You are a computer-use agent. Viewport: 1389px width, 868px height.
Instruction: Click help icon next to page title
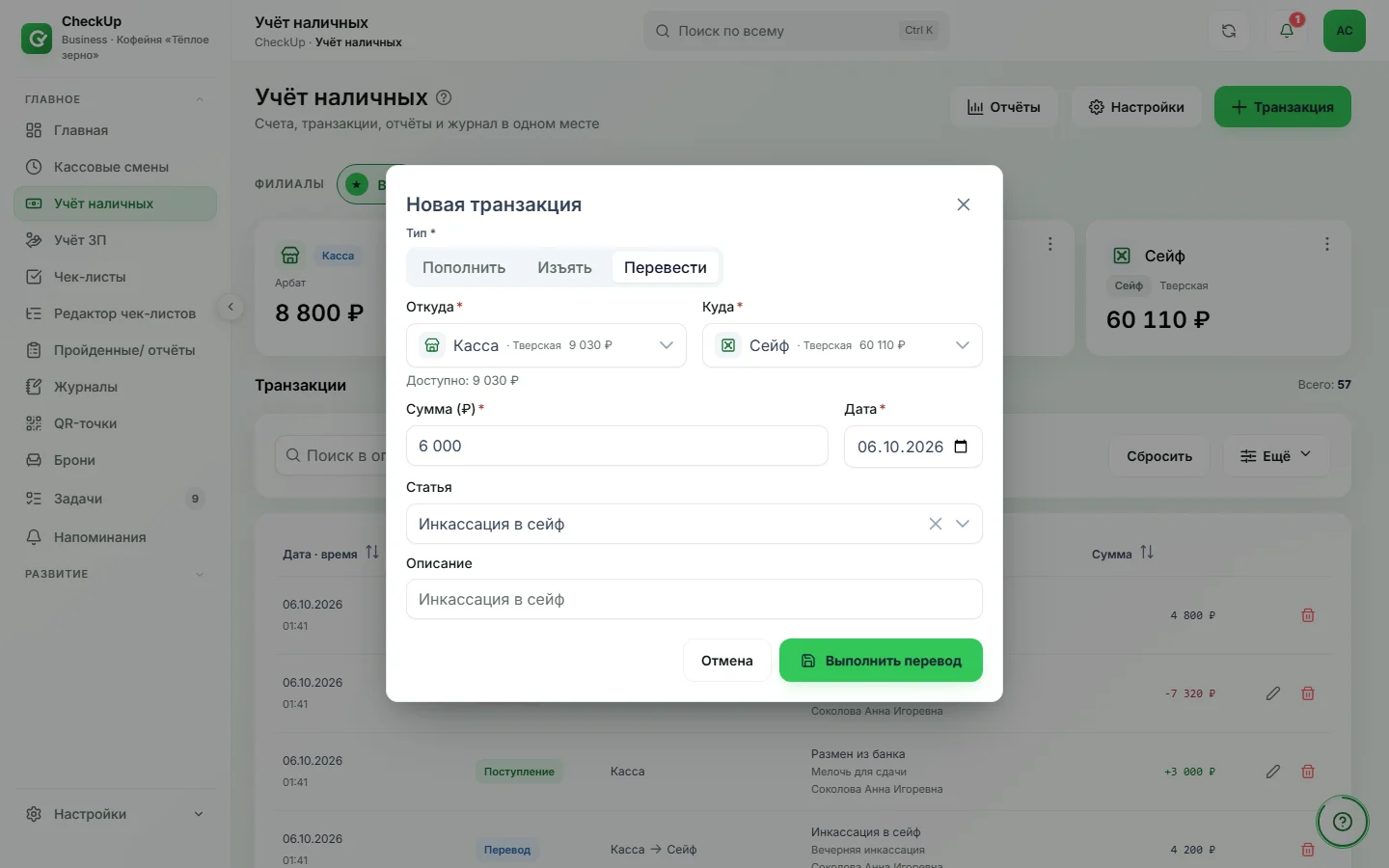[x=444, y=97]
